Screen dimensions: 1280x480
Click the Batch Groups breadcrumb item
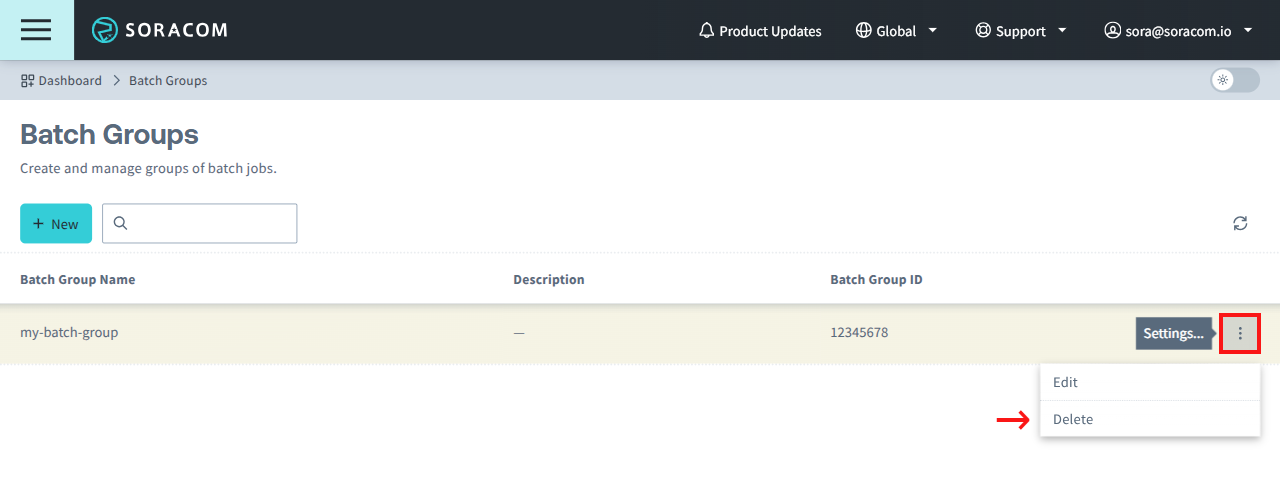point(168,80)
